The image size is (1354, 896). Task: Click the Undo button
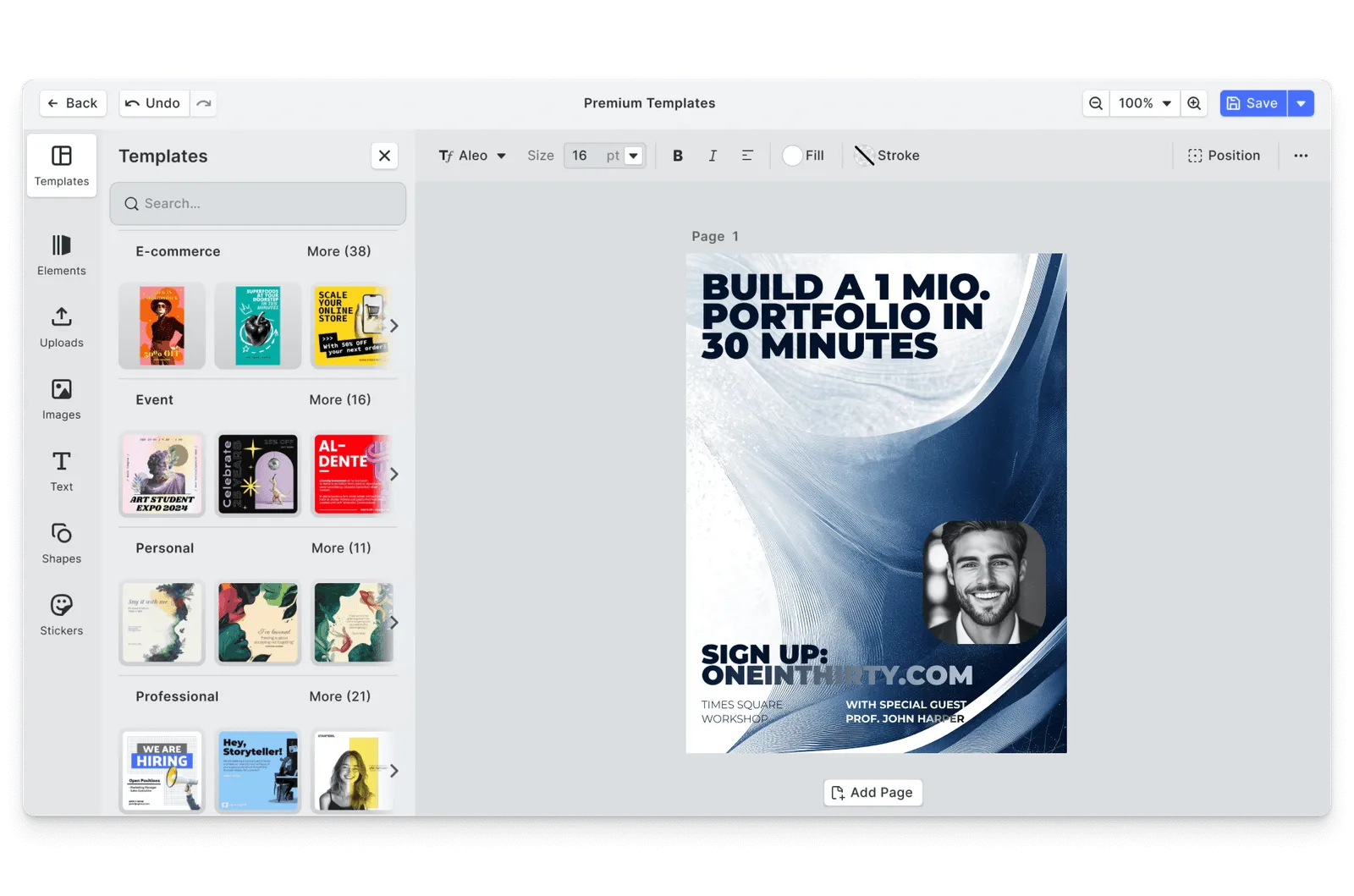click(154, 103)
